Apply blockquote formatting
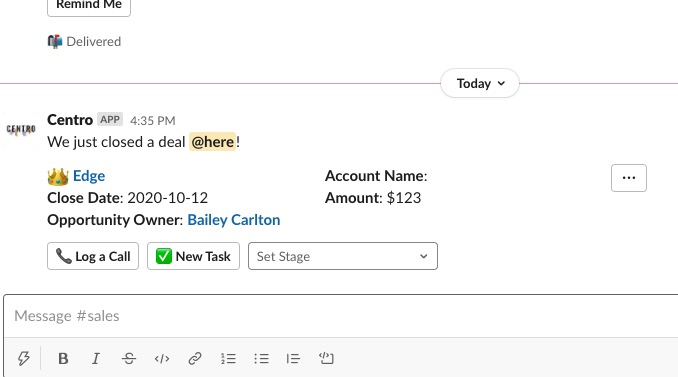Viewport: 678px width, 377px height. coord(293,358)
